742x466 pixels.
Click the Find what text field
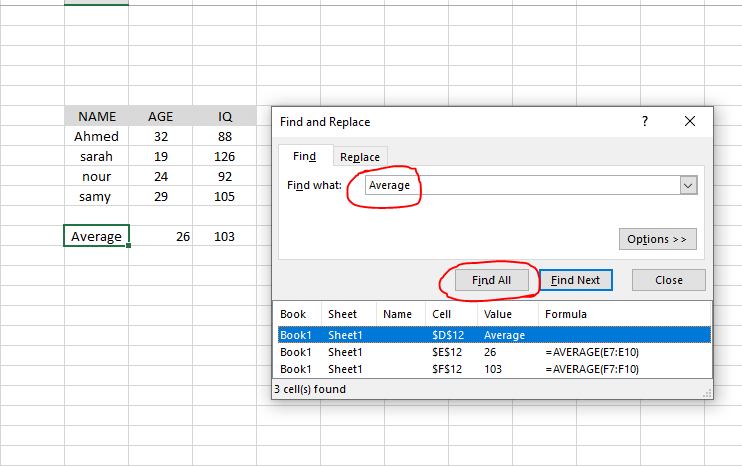520,185
